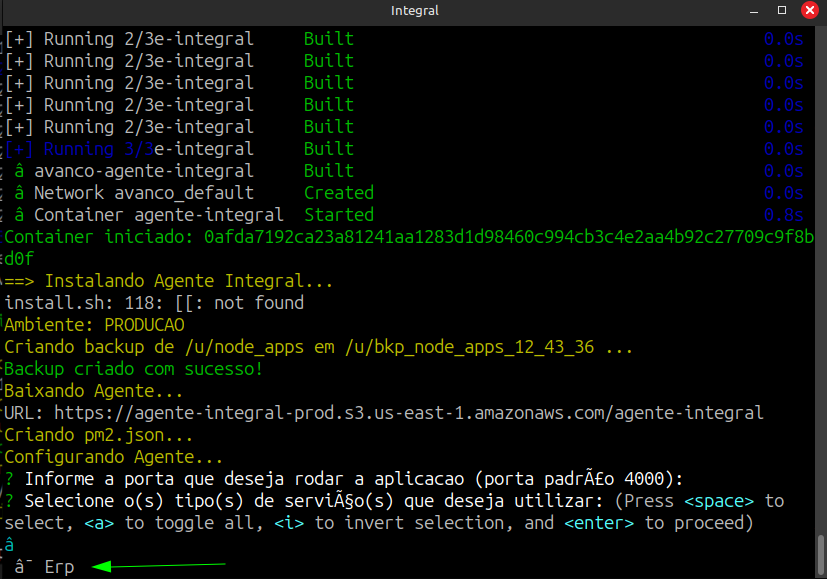Click the <enter> key hint text

(x=600, y=522)
